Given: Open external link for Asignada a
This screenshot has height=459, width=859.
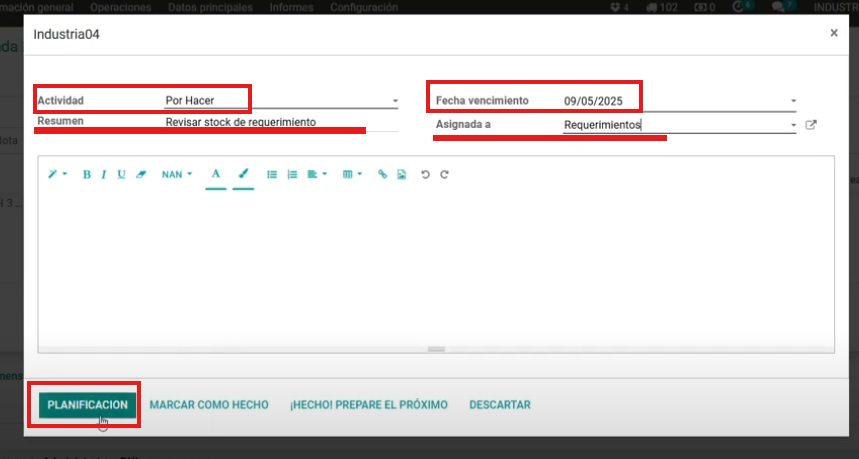Looking at the screenshot, I should [x=811, y=125].
